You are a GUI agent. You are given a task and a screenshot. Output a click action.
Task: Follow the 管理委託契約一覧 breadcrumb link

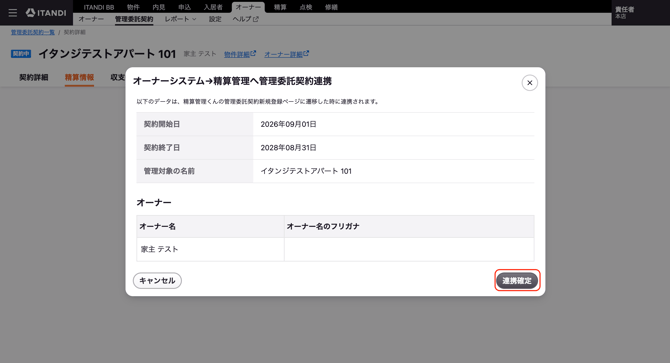tap(33, 32)
